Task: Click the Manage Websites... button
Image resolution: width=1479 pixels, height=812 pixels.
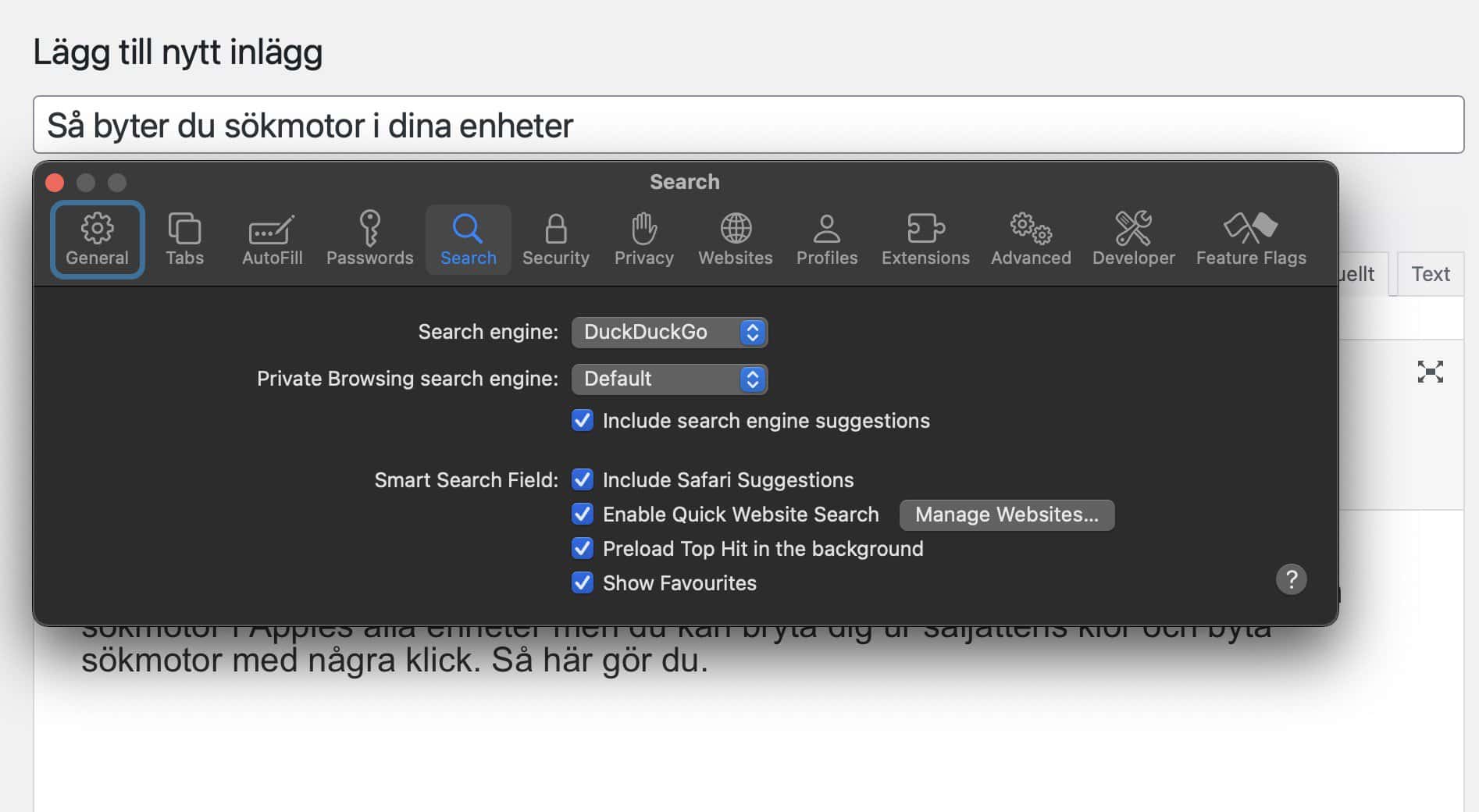Action: coord(1007,515)
